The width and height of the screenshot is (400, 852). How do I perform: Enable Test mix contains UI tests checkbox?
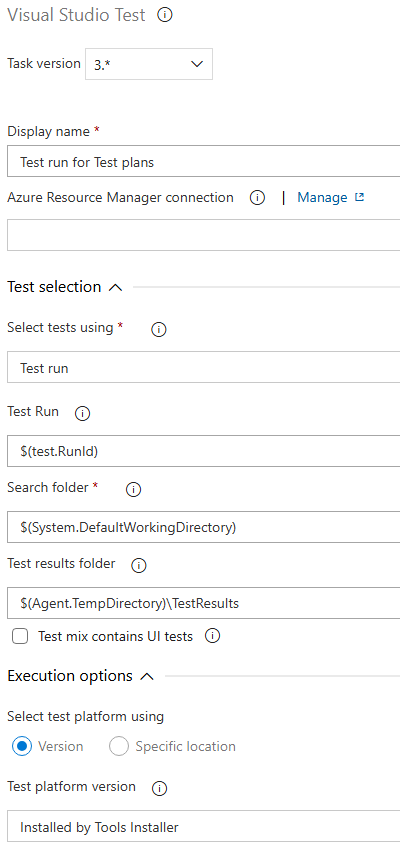pos(20,636)
